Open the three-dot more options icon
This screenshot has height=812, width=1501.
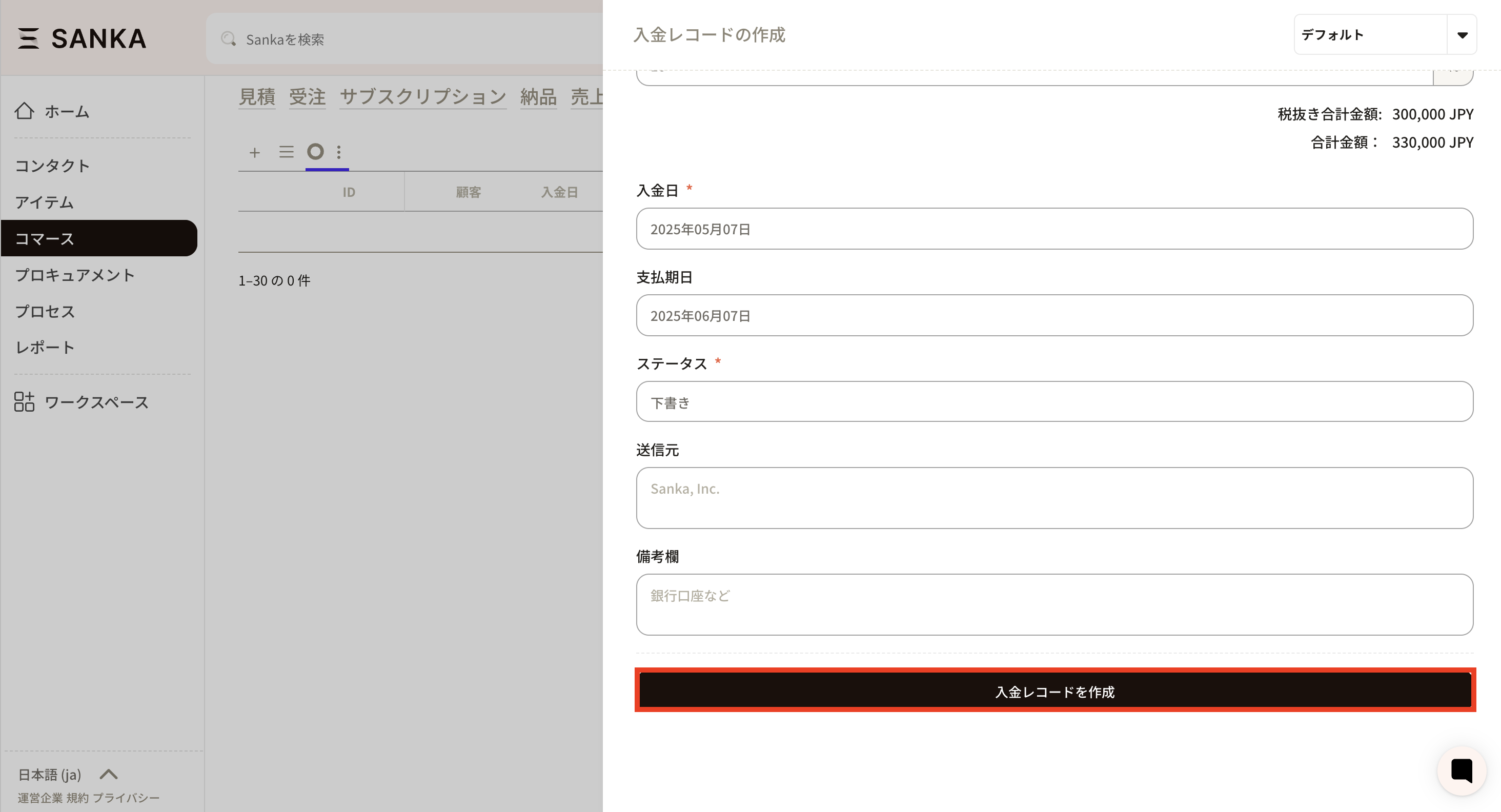pos(339,152)
